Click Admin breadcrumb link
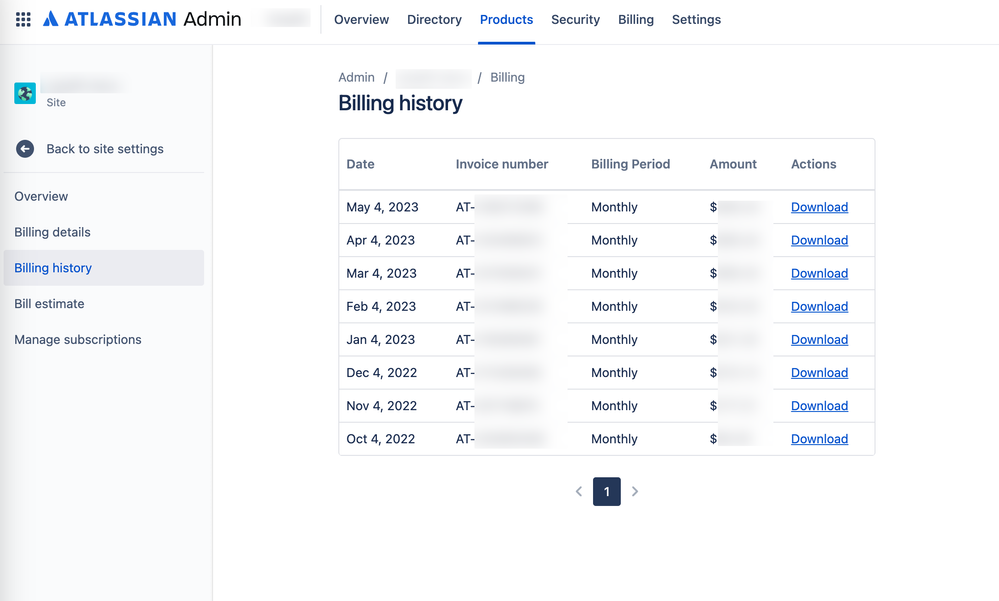 (356, 77)
